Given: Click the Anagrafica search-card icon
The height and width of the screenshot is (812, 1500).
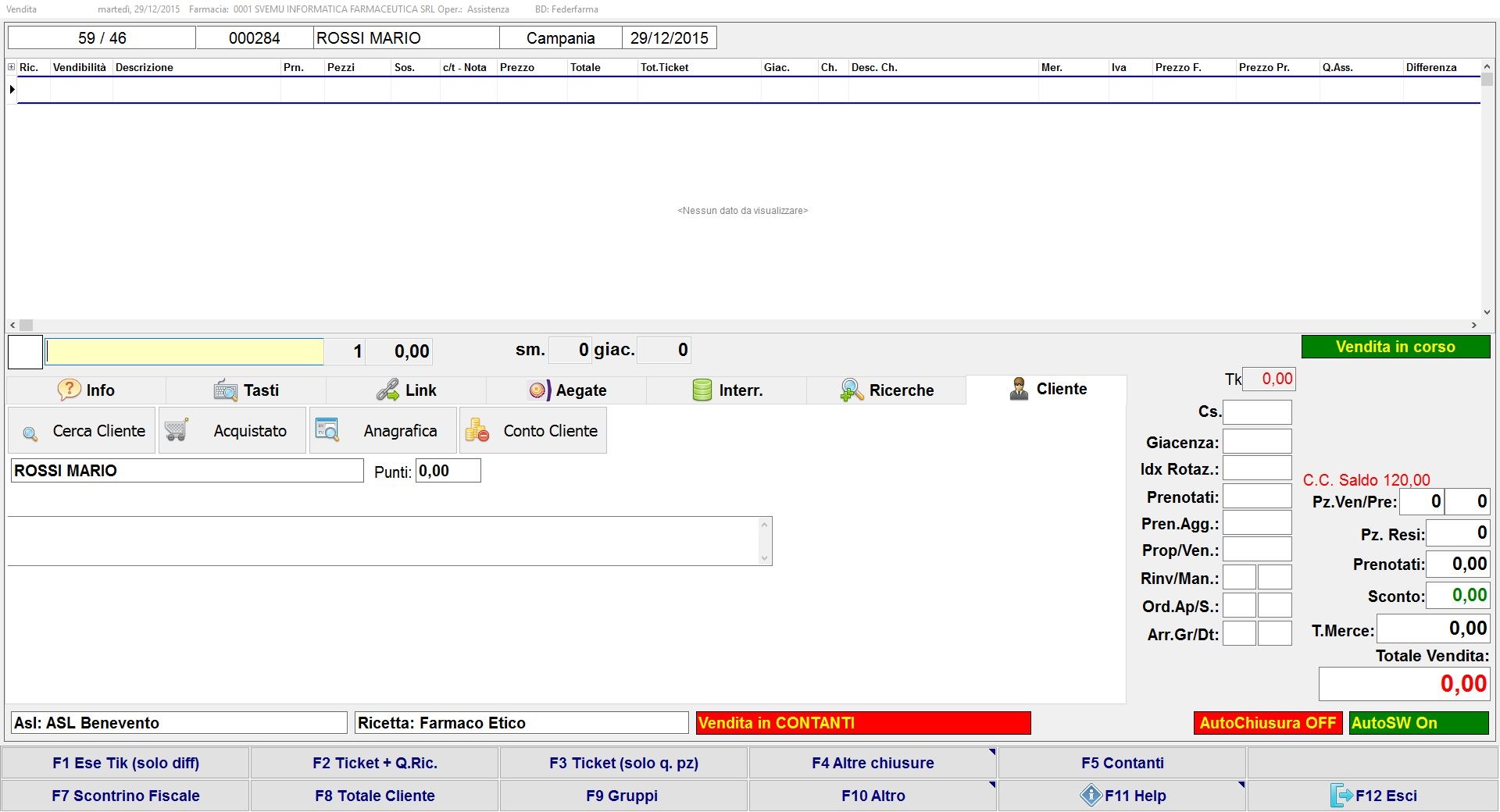Looking at the screenshot, I should 327,430.
